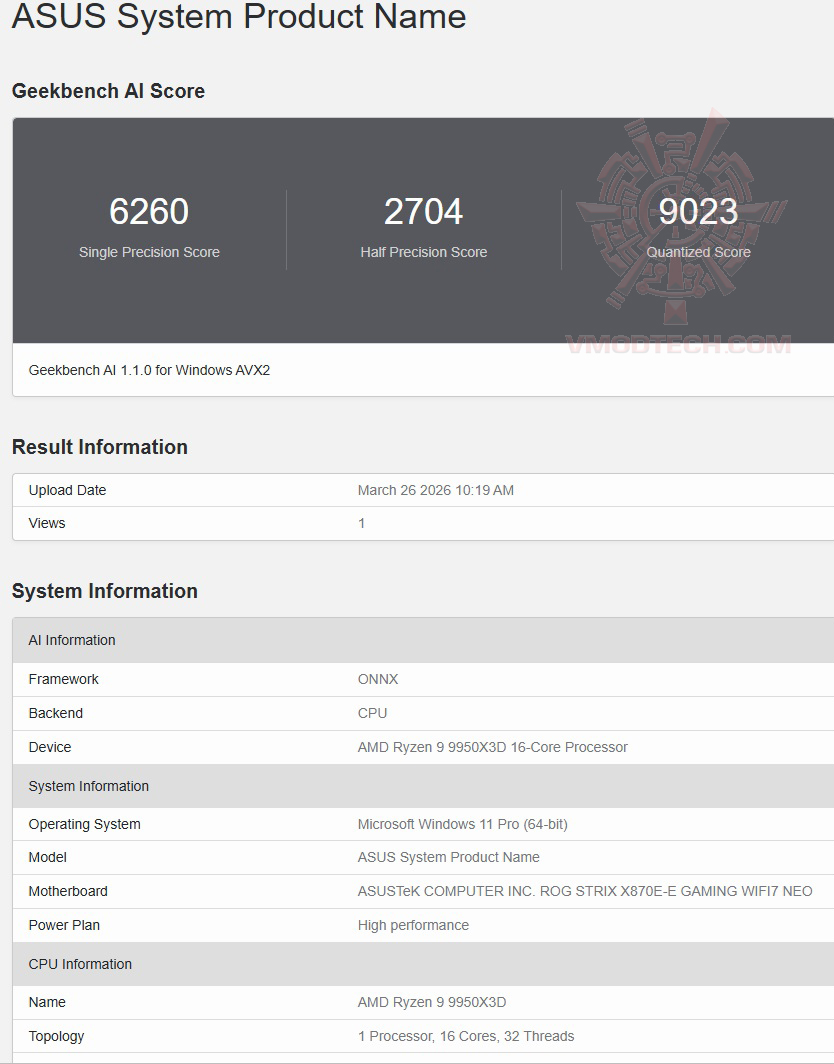
Task: Click the Motherboard row label
Action: click(x=68, y=891)
